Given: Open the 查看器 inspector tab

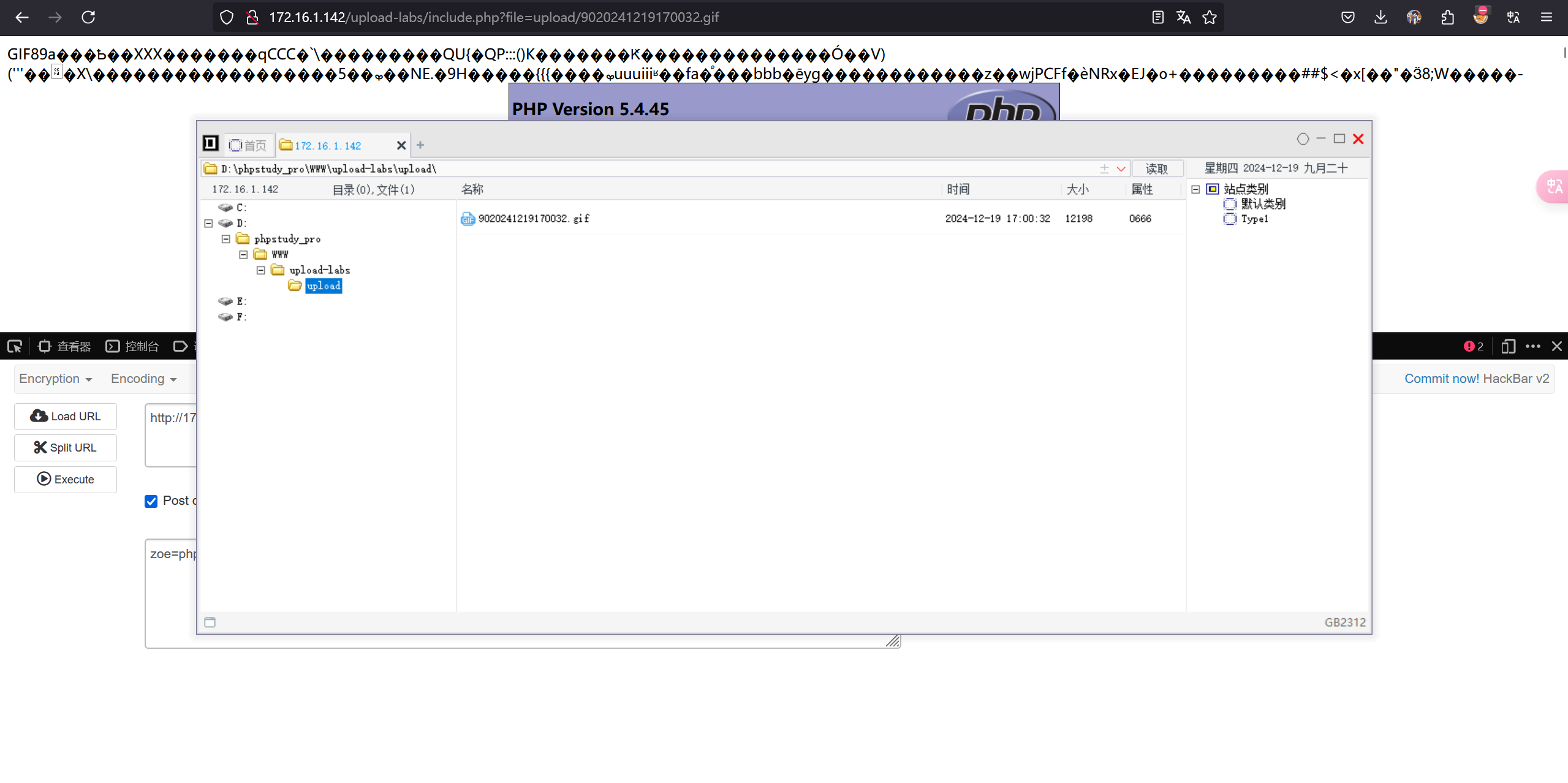Looking at the screenshot, I should (64, 346).
